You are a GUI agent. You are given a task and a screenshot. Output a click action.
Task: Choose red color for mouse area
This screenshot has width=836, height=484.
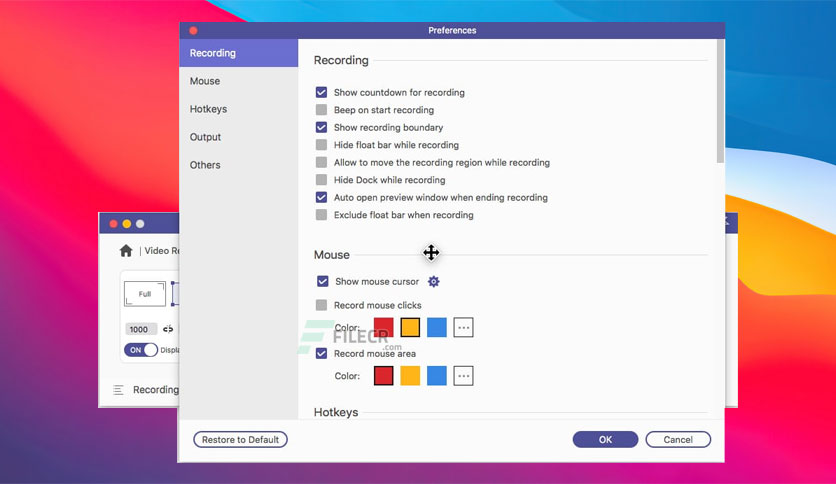(383, 376)
